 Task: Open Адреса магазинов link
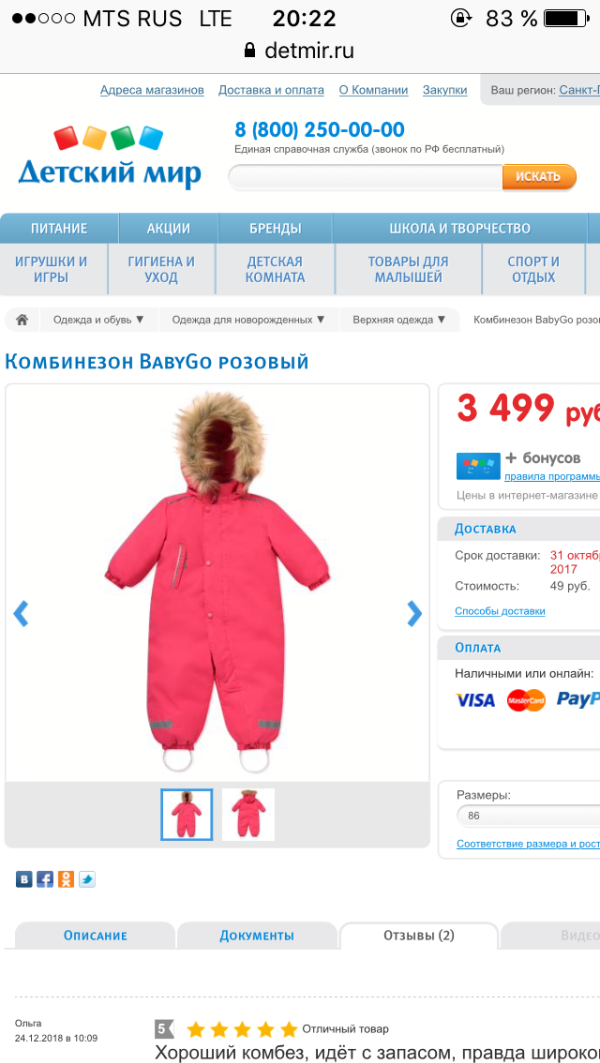[152, 90]
